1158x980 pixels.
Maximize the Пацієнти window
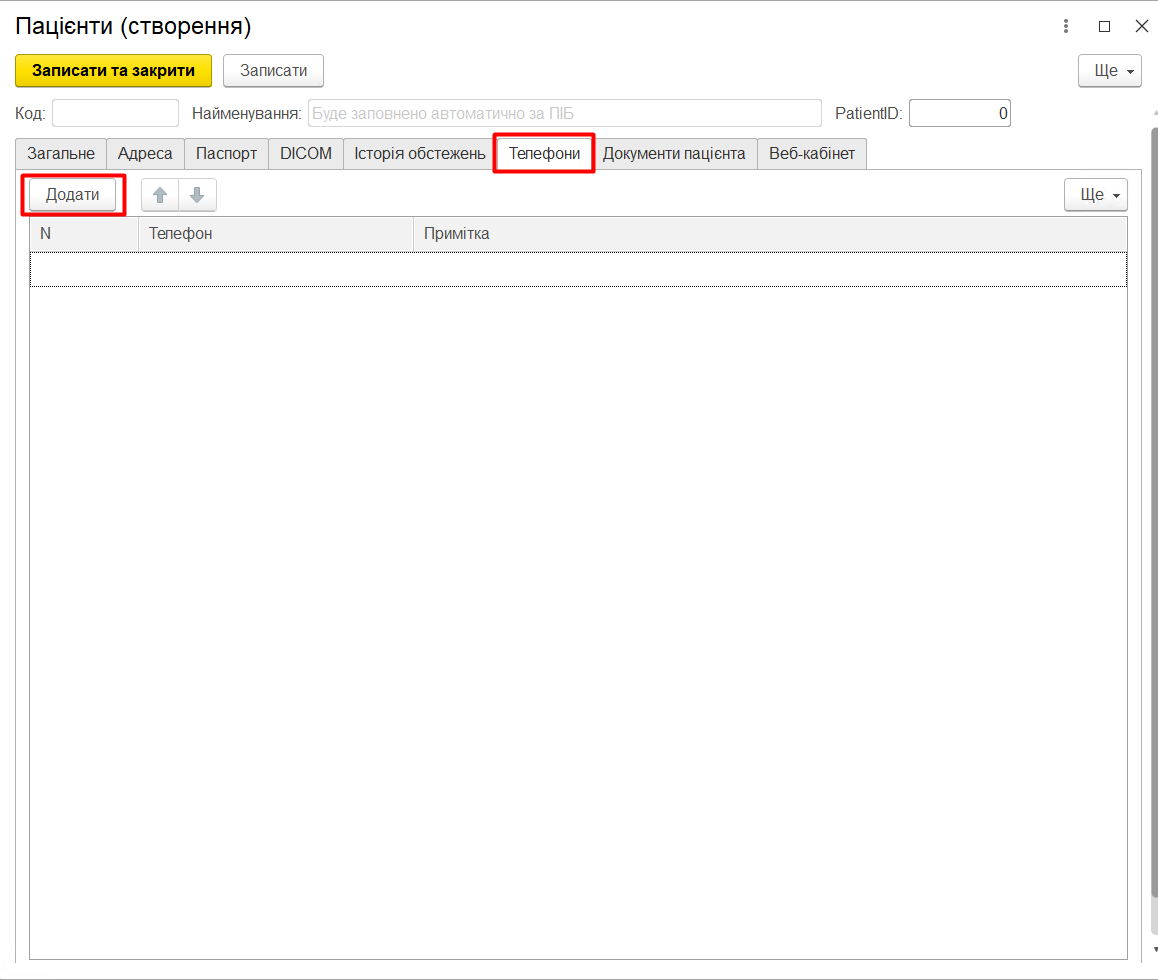tap(1104, 27)
